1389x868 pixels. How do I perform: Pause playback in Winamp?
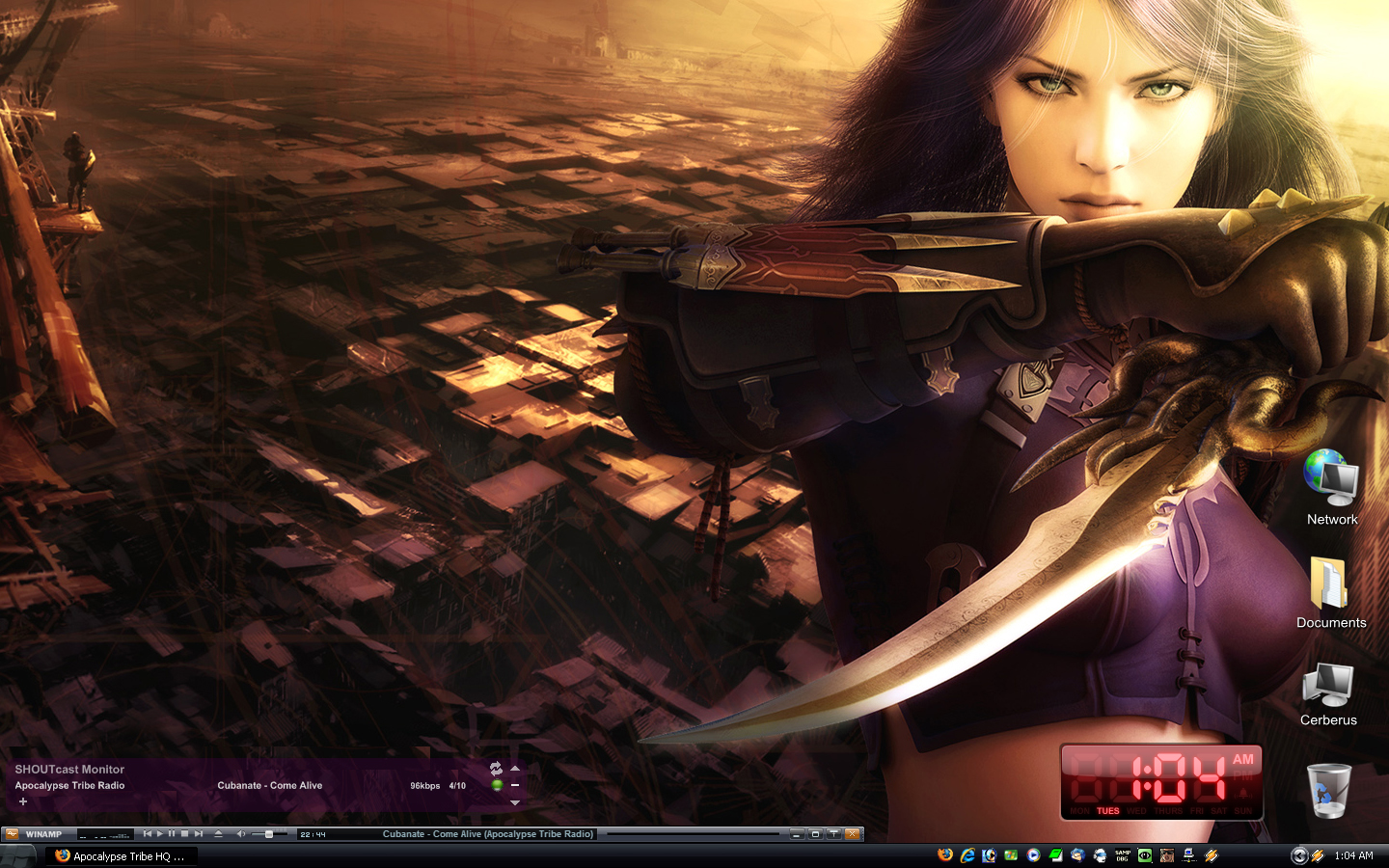pos(172,833)
